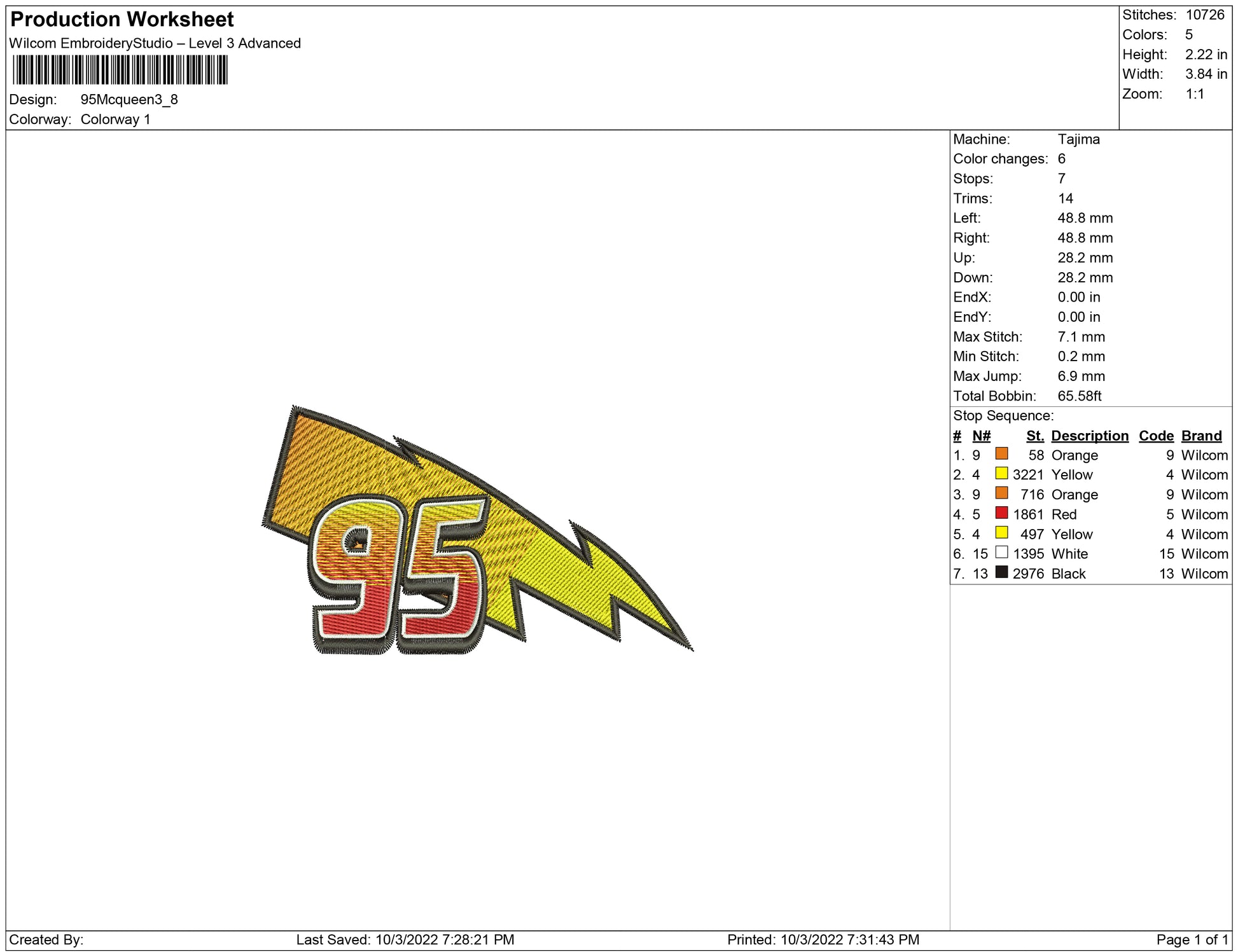Click the Code column header

click(1156, 436)
